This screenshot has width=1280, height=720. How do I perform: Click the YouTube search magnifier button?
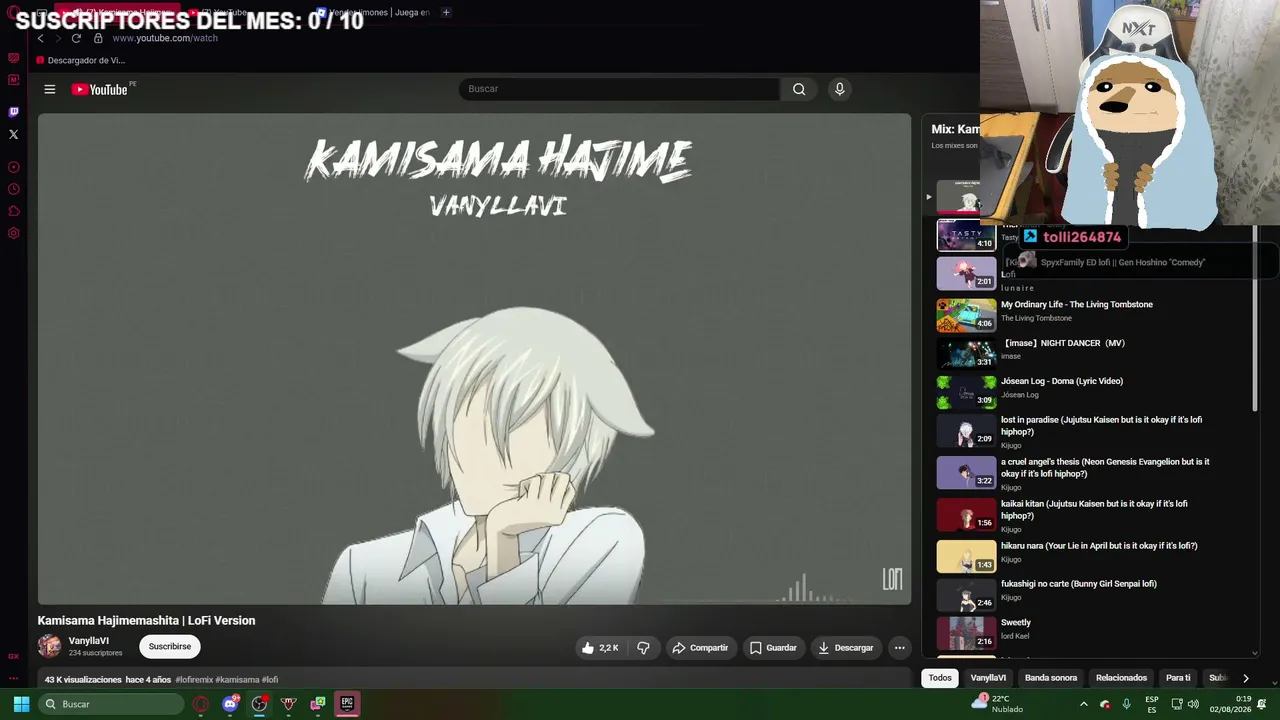tap(799, 89)
